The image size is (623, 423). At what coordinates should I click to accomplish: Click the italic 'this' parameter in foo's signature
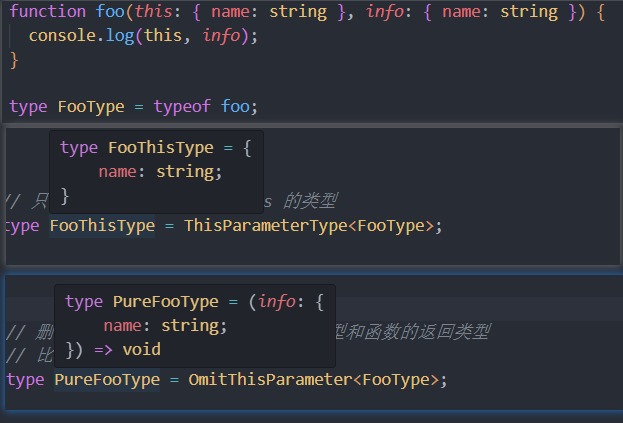click(153, 11)
